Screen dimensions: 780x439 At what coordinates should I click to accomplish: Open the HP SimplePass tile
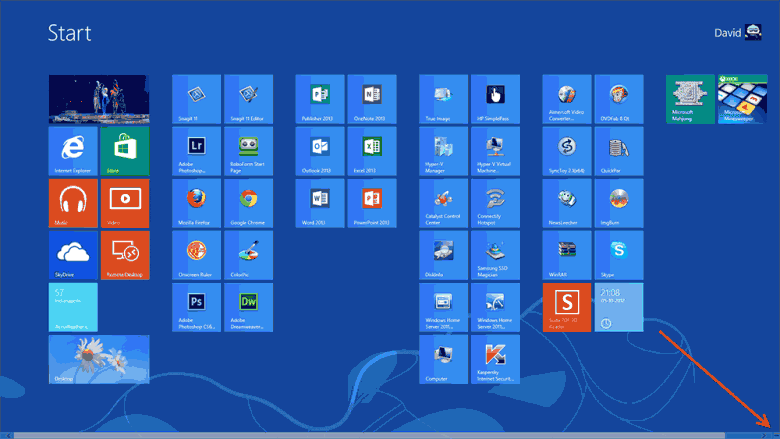click(495, 99)
